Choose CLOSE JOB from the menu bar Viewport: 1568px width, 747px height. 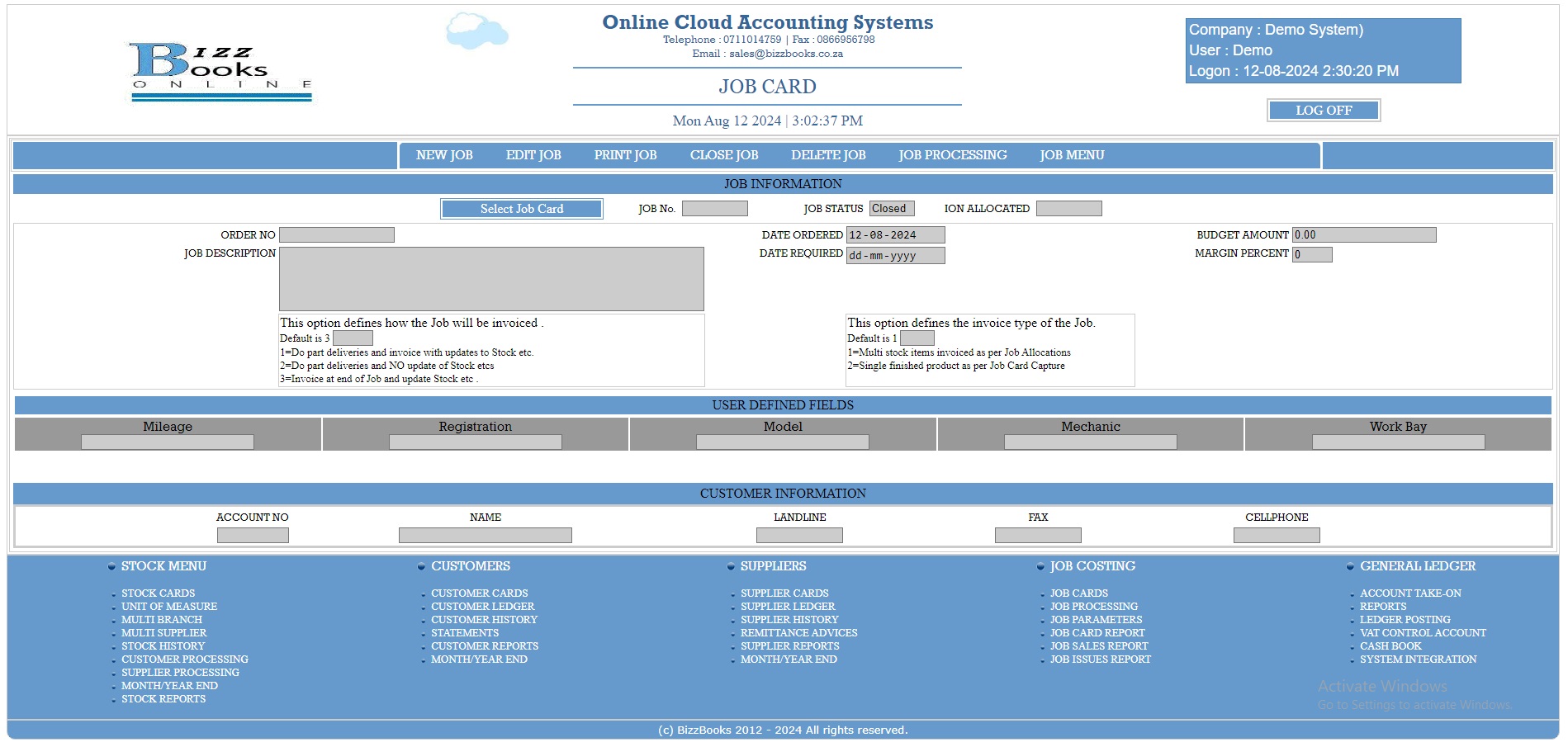pyautogui.click(x=723, y=155)
